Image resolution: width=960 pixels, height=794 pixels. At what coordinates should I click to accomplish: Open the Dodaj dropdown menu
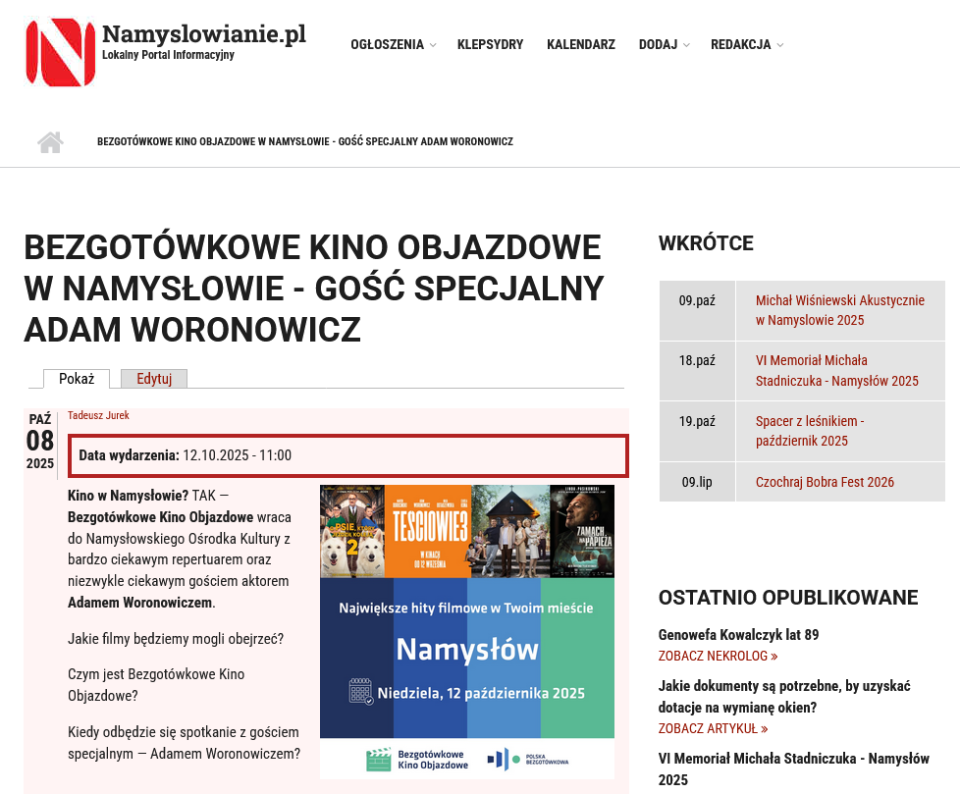click(663, 45)
